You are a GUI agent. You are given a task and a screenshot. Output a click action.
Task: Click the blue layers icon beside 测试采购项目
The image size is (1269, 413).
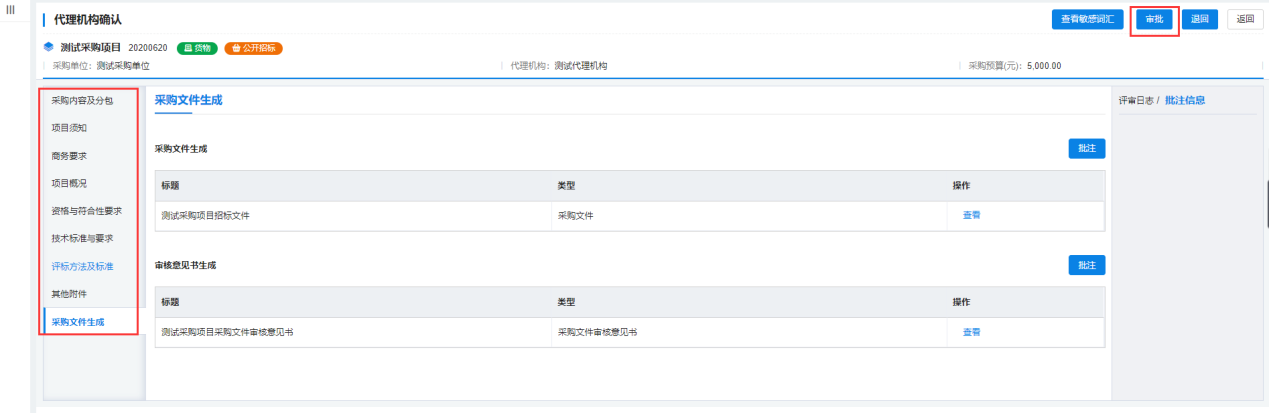click(x=48, y=47)
